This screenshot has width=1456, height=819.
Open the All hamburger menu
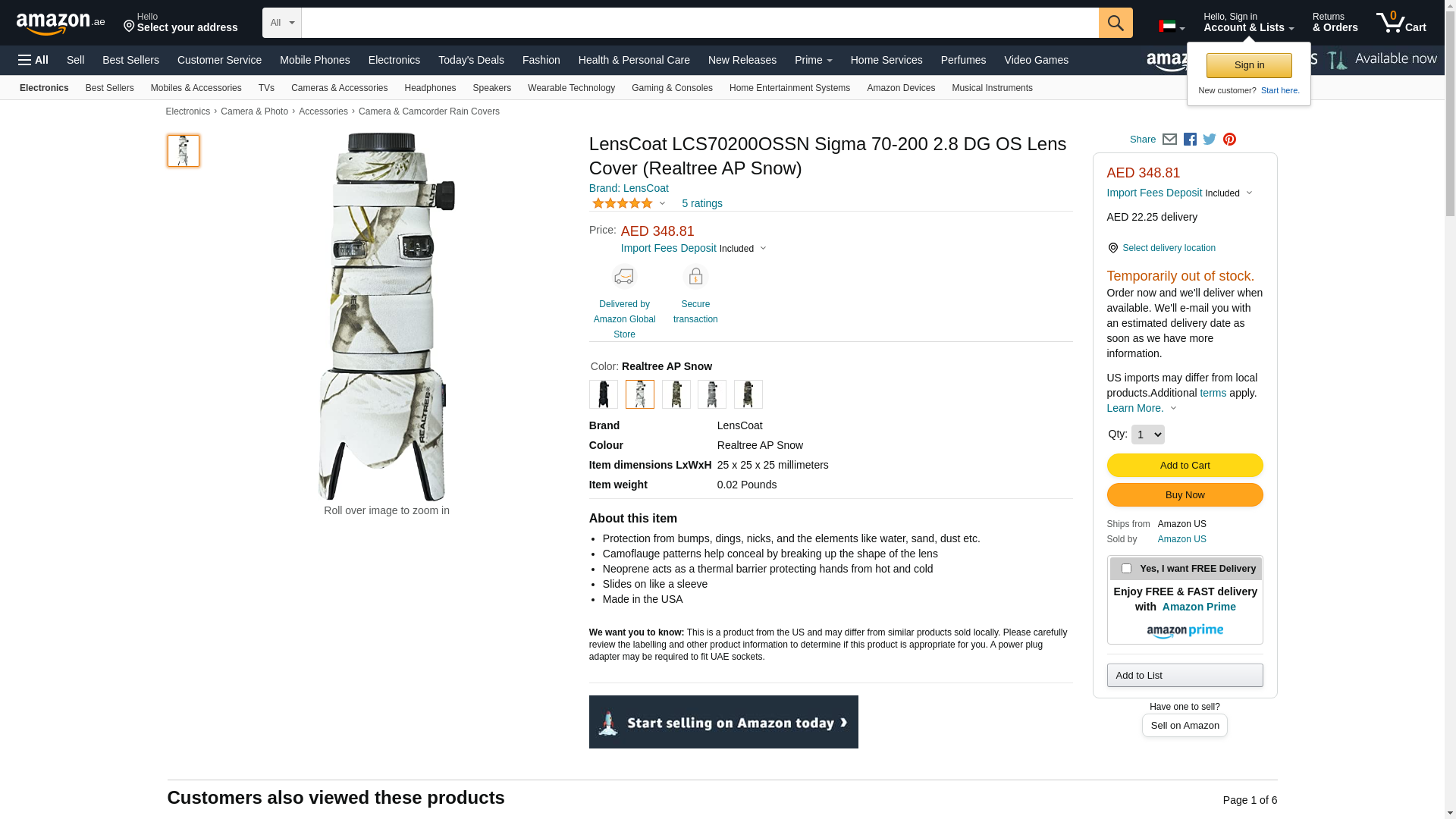pos(33,60)
